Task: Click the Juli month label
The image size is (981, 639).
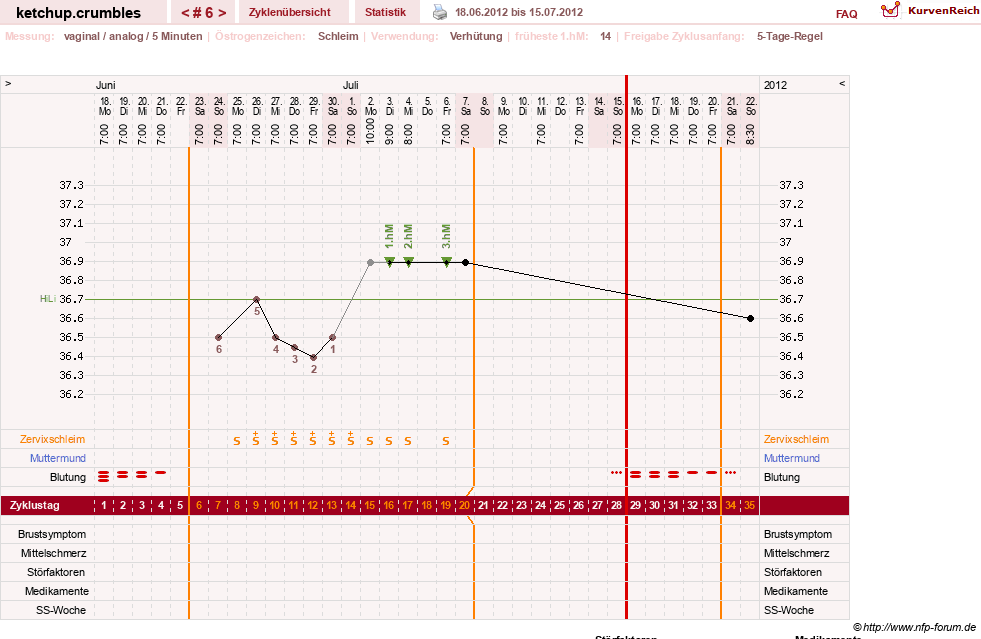Action: tap(350, 85)
